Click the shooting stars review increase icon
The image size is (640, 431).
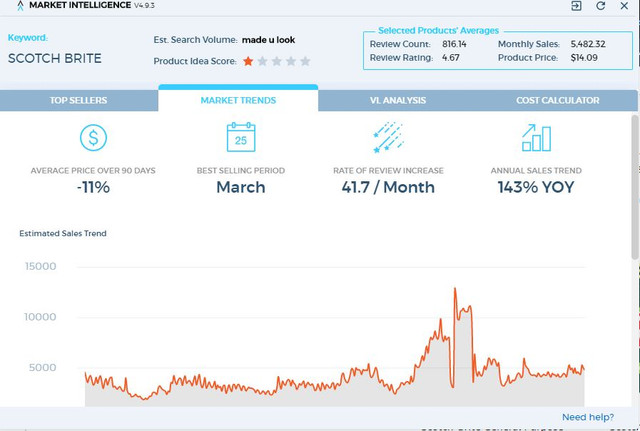pyautogui.click(x=388, y=137)
